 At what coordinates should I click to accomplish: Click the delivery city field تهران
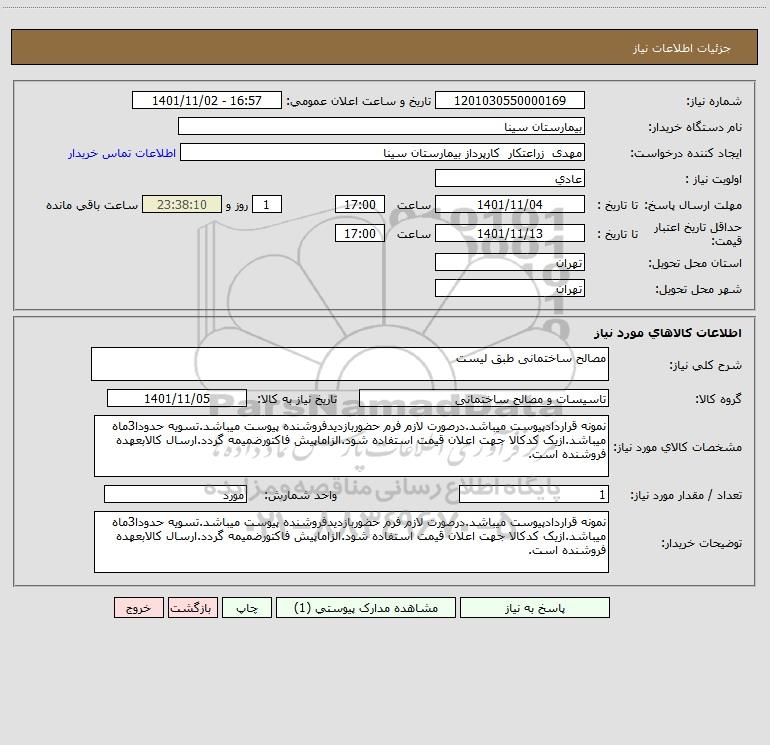click(510, 289)
